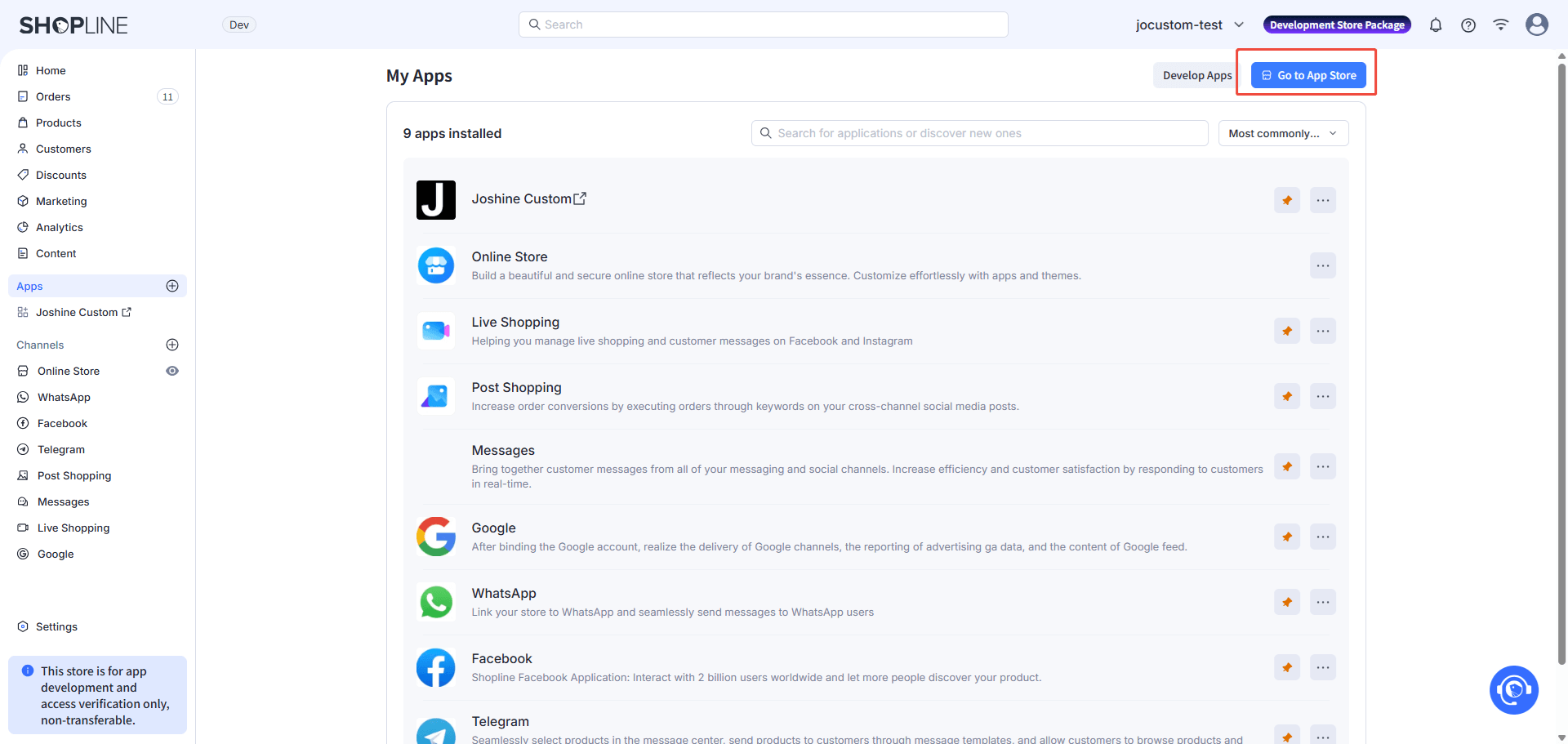
Task: Navigate to Analytics in the sidebar
Action: point(59,227)
